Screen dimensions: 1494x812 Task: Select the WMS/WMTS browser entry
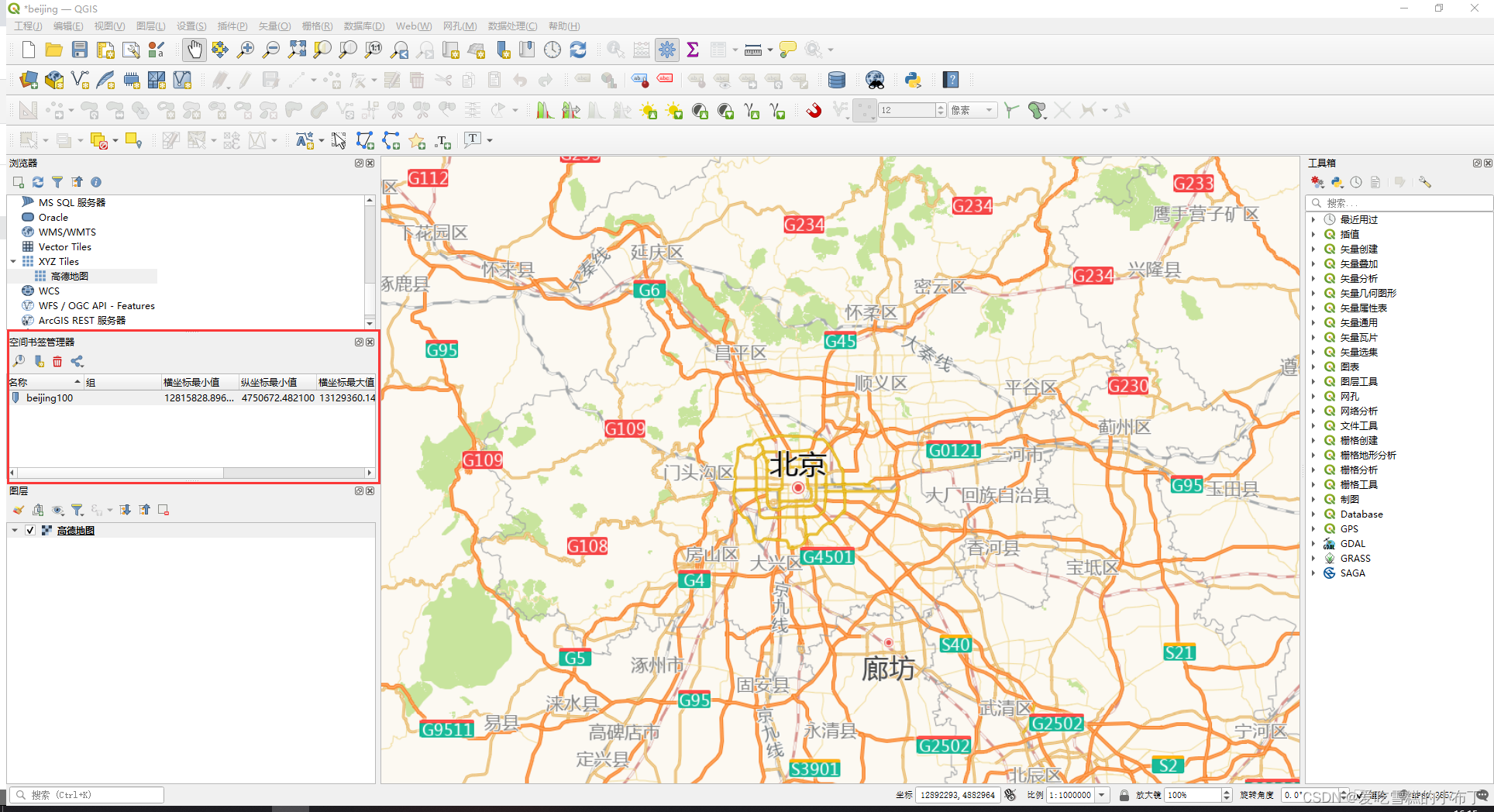click(x=67, y=232)
